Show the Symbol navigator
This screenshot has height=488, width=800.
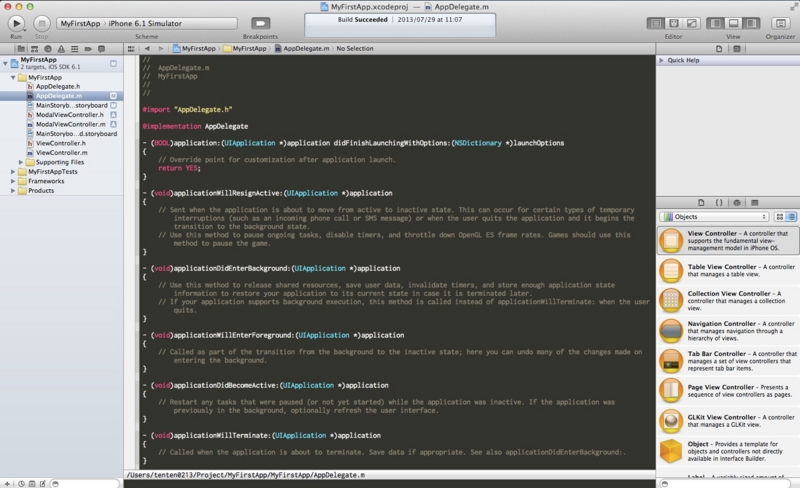[x=34, y=48]
